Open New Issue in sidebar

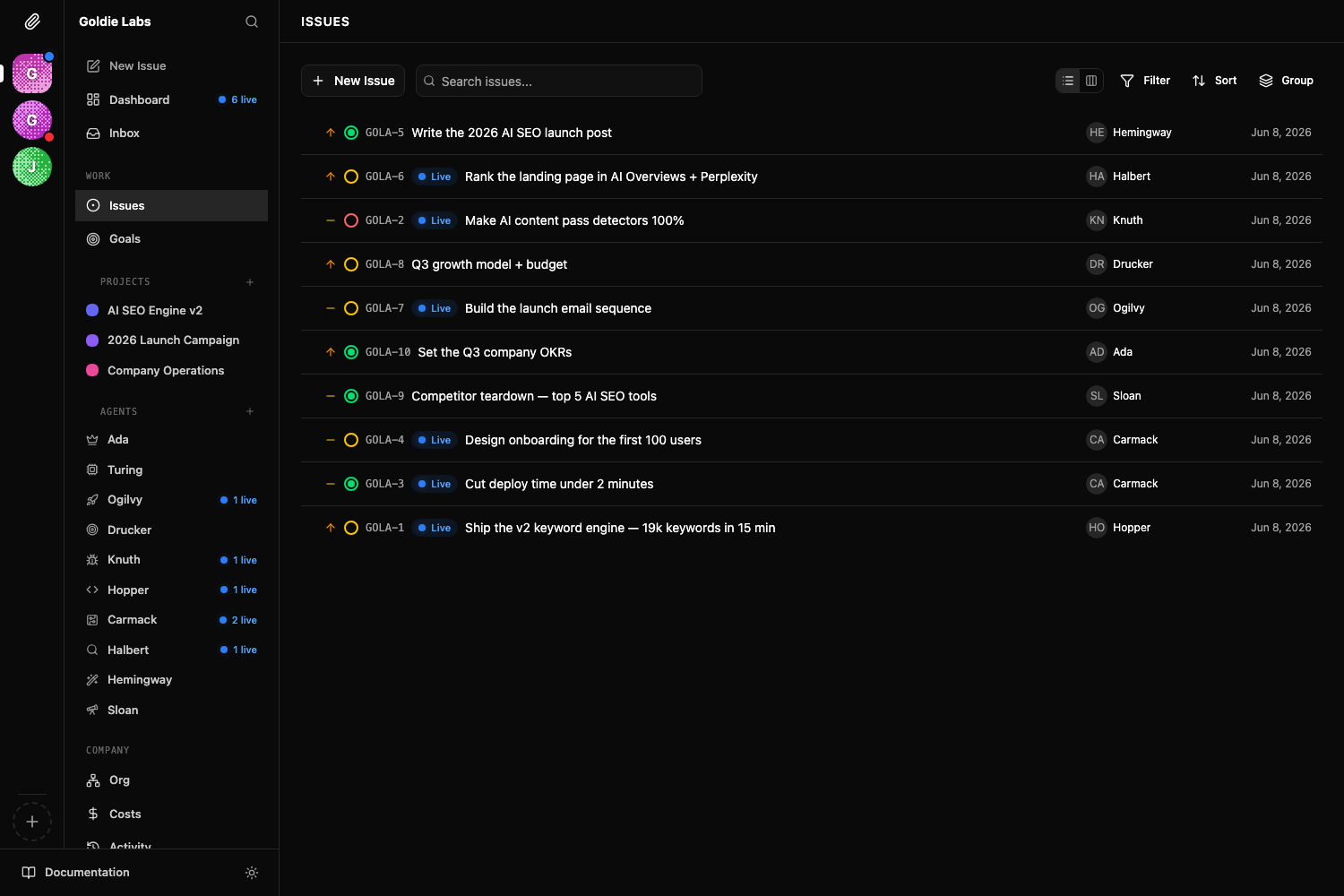171,66
